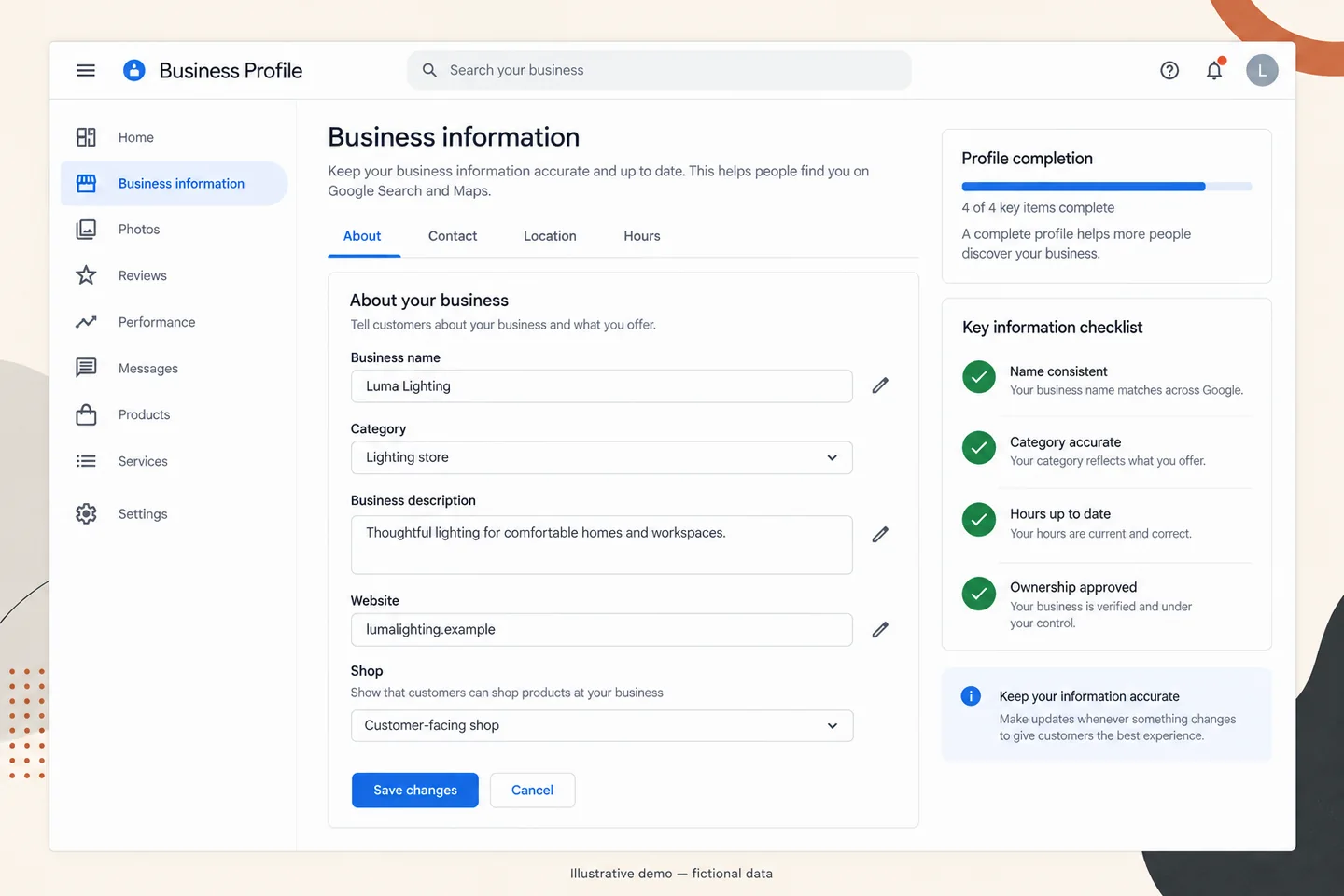
Task: Click the Hours up to date green checkmark
Action: [x=979, y=520]
